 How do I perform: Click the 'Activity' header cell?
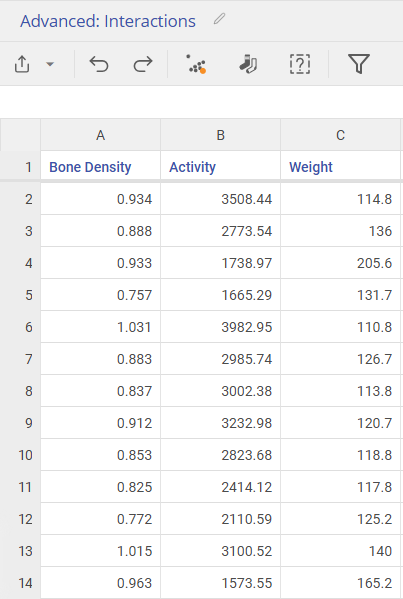point(220,167)
